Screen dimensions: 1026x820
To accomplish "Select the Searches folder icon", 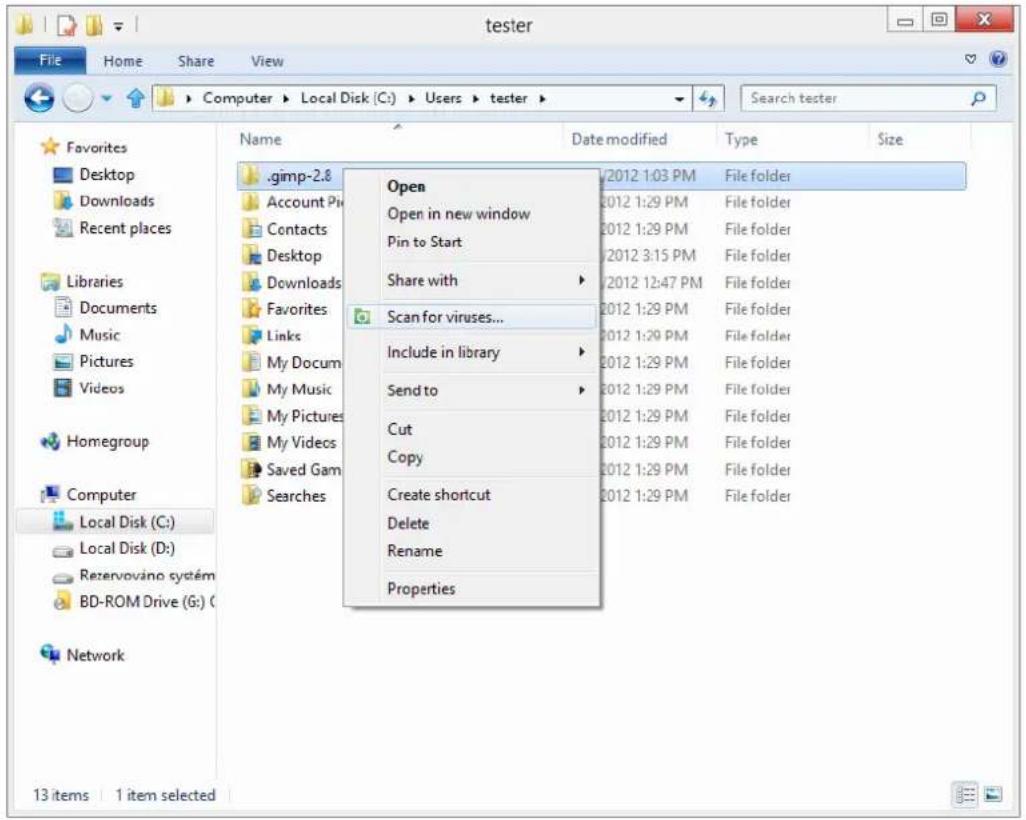I will coord(251,496).
